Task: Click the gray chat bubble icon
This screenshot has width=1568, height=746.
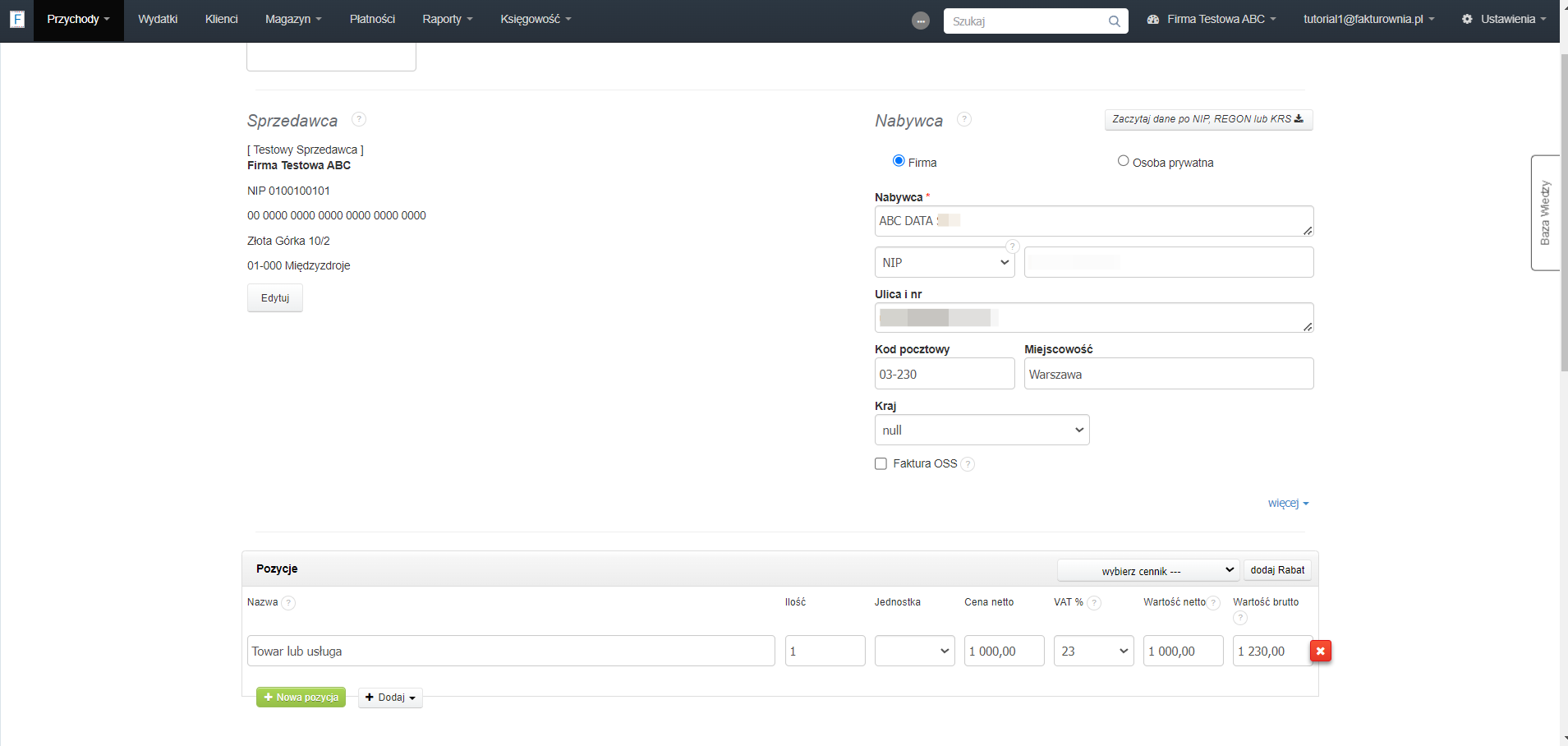Action: tap(921, 21)
